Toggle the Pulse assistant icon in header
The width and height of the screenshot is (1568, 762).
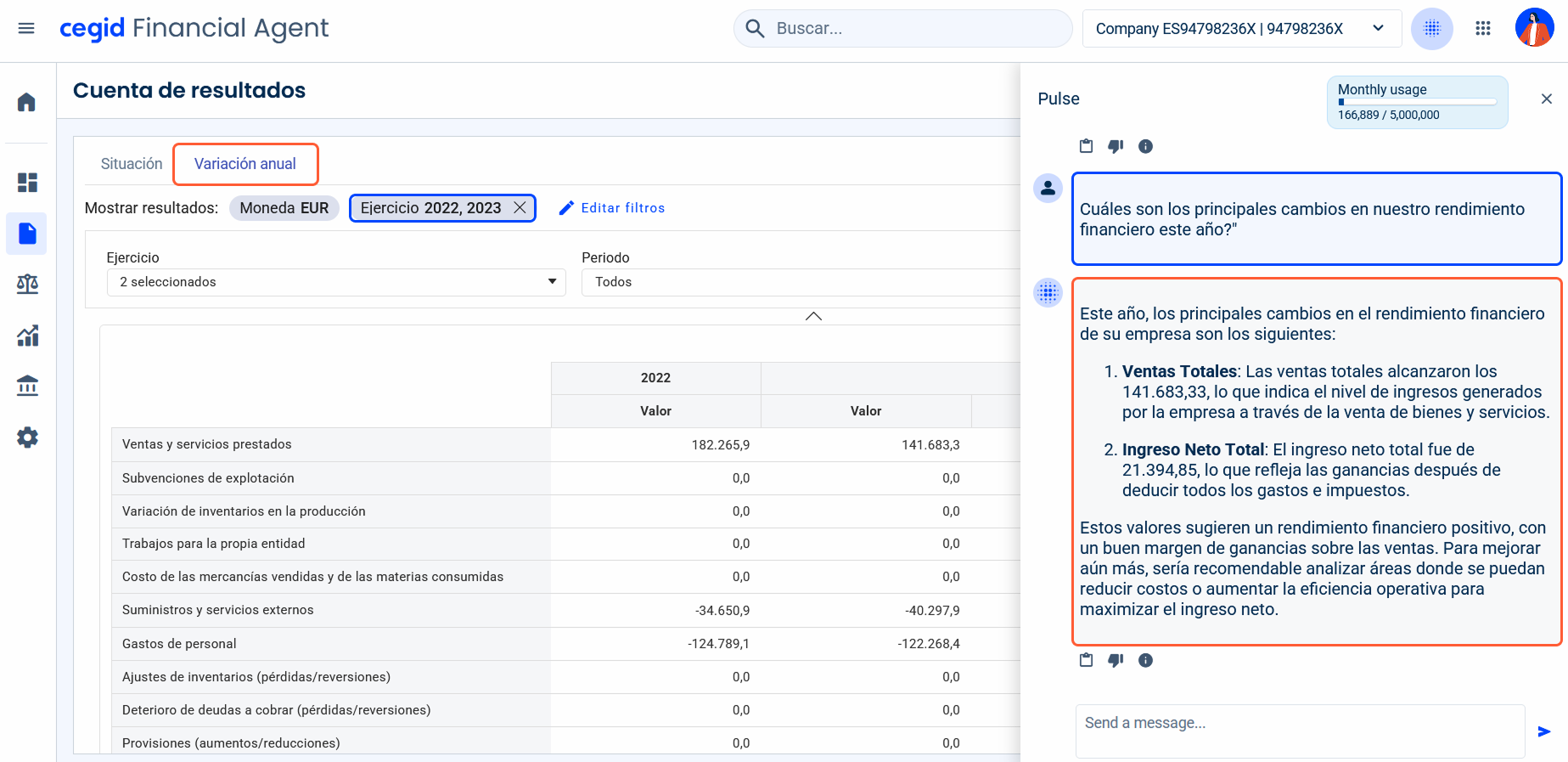tap(1431, 29)
